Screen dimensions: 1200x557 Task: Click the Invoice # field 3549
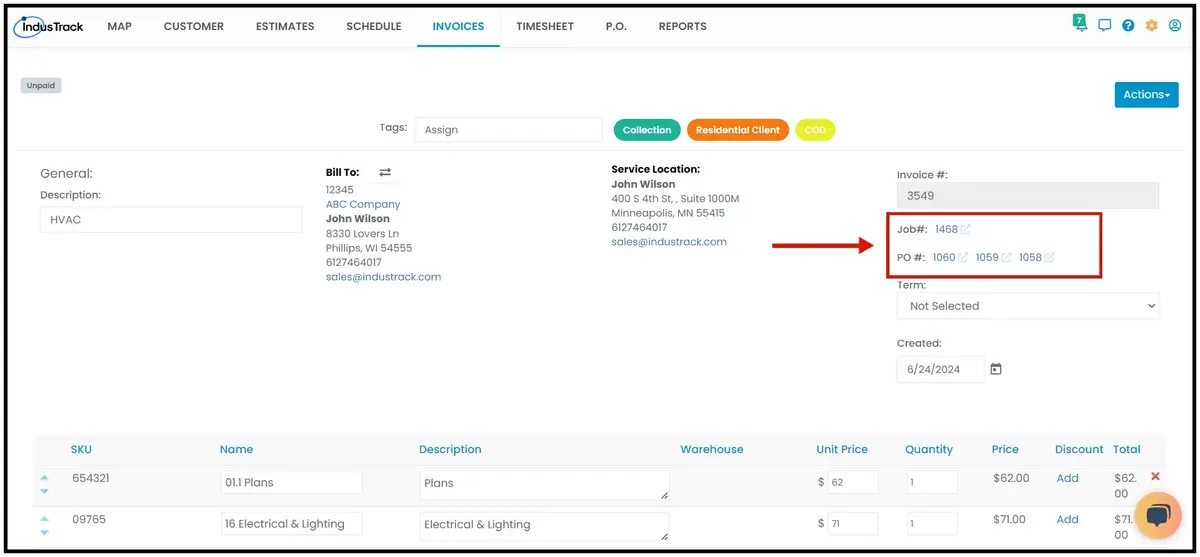[1028, 196]
